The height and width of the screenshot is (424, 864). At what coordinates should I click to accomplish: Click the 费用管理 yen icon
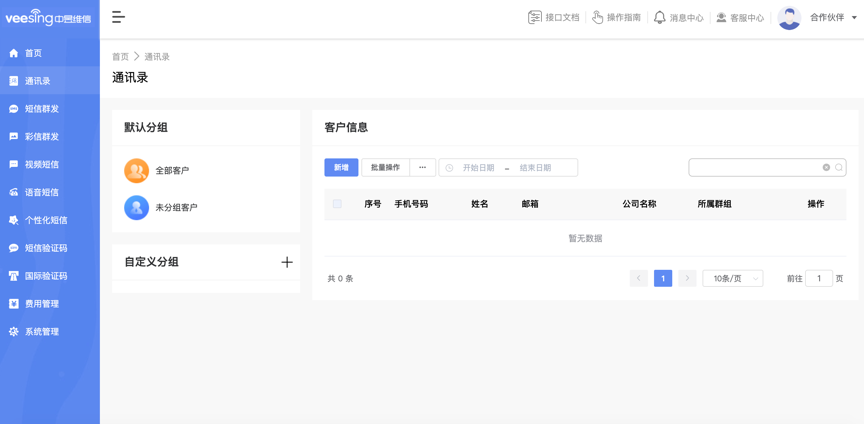coord(14,304)
